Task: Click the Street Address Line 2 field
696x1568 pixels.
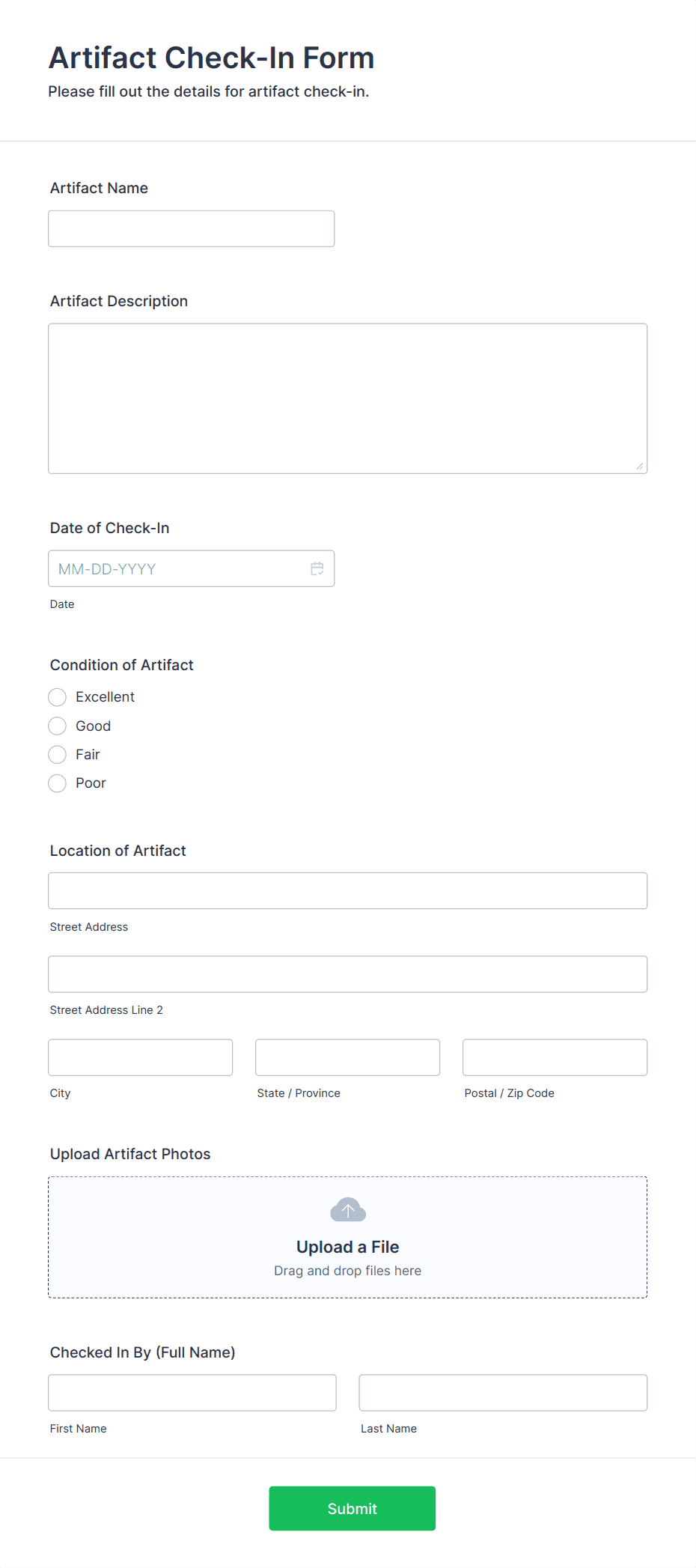Action: pyautogui.click(x=348, y=973)
